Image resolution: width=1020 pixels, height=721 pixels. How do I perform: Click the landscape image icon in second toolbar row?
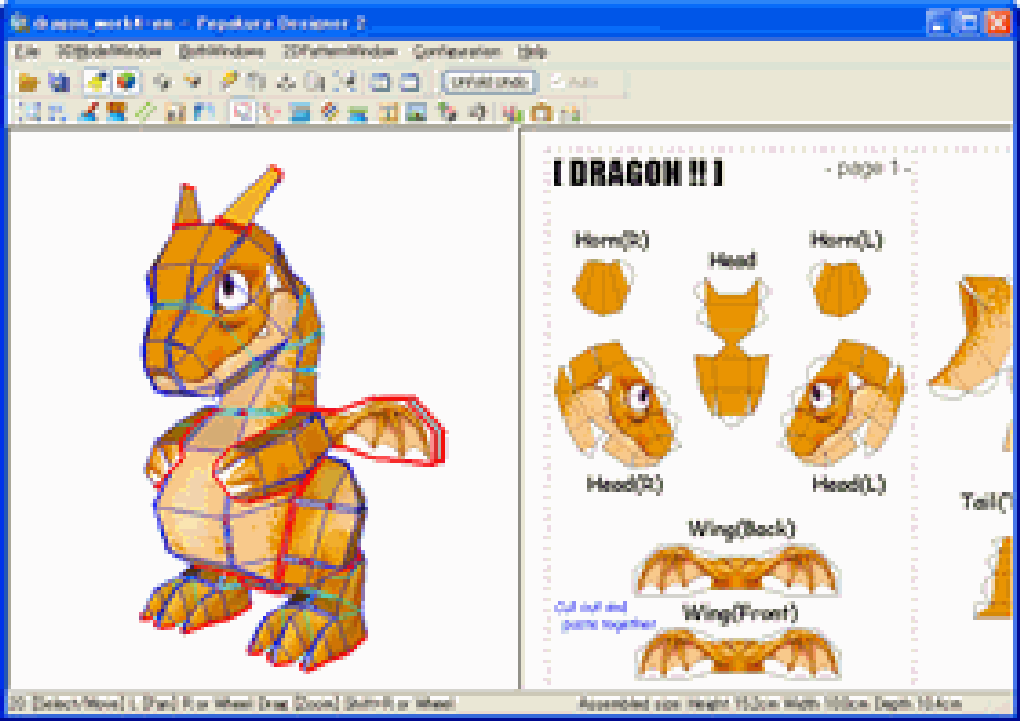pos(416,113)
